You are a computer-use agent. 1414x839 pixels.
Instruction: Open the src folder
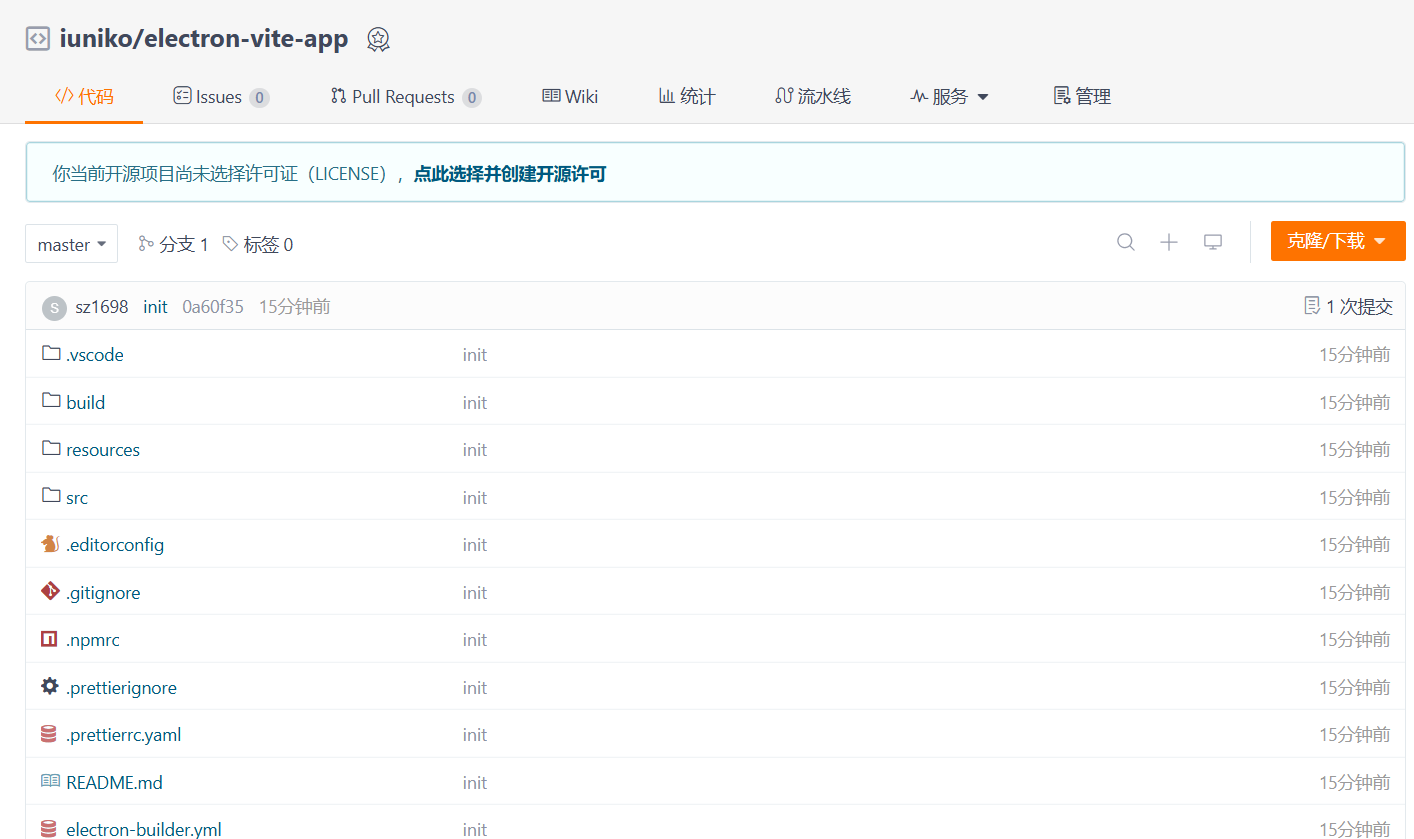77,497
